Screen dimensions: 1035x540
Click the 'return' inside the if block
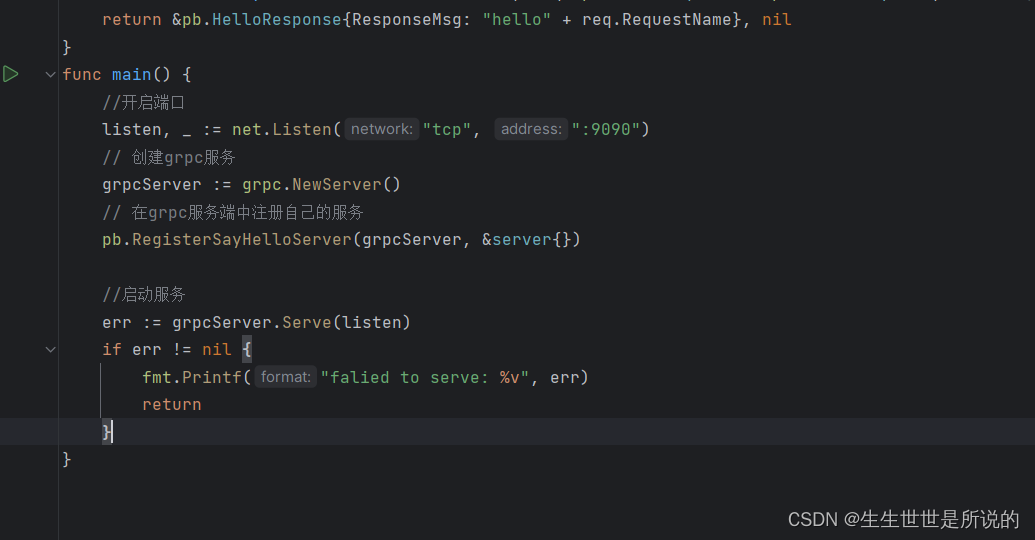click(172, 405)
